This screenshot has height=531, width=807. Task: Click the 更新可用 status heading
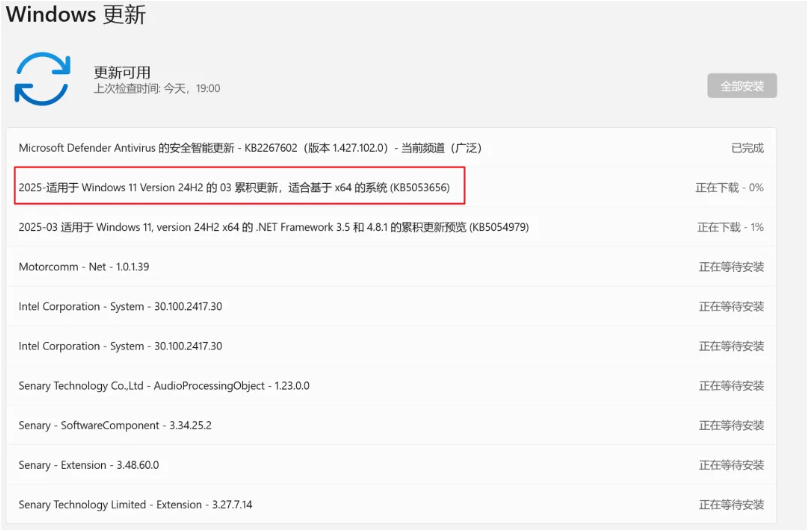click(x=122, y=73)
